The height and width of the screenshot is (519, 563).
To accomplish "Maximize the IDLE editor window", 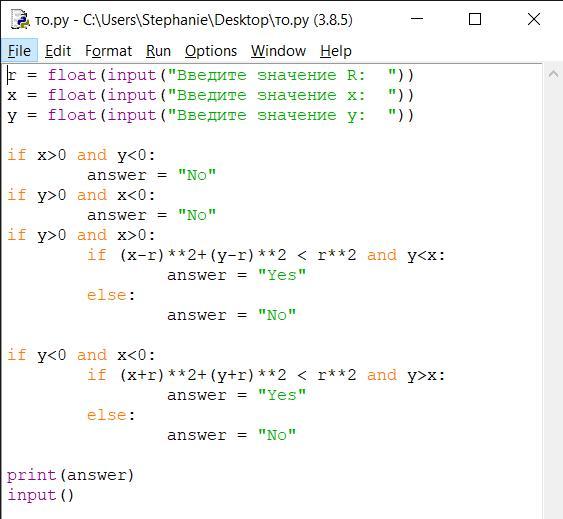I will click(x=475, y=19).
